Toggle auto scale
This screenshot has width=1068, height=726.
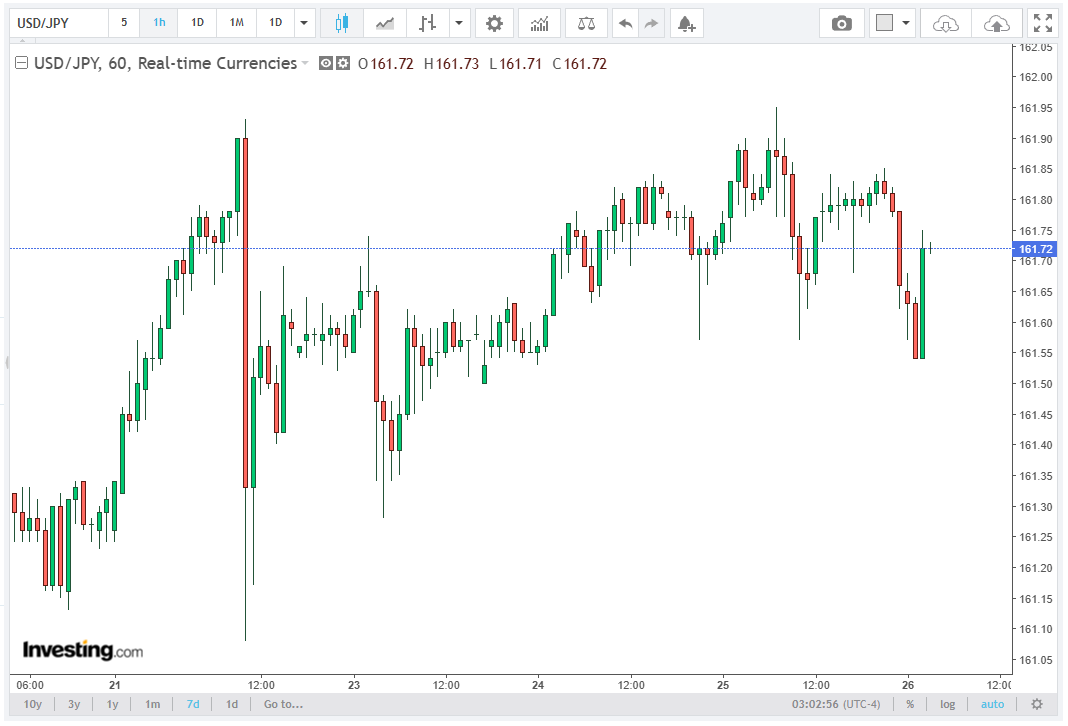[x=992, y=704]
